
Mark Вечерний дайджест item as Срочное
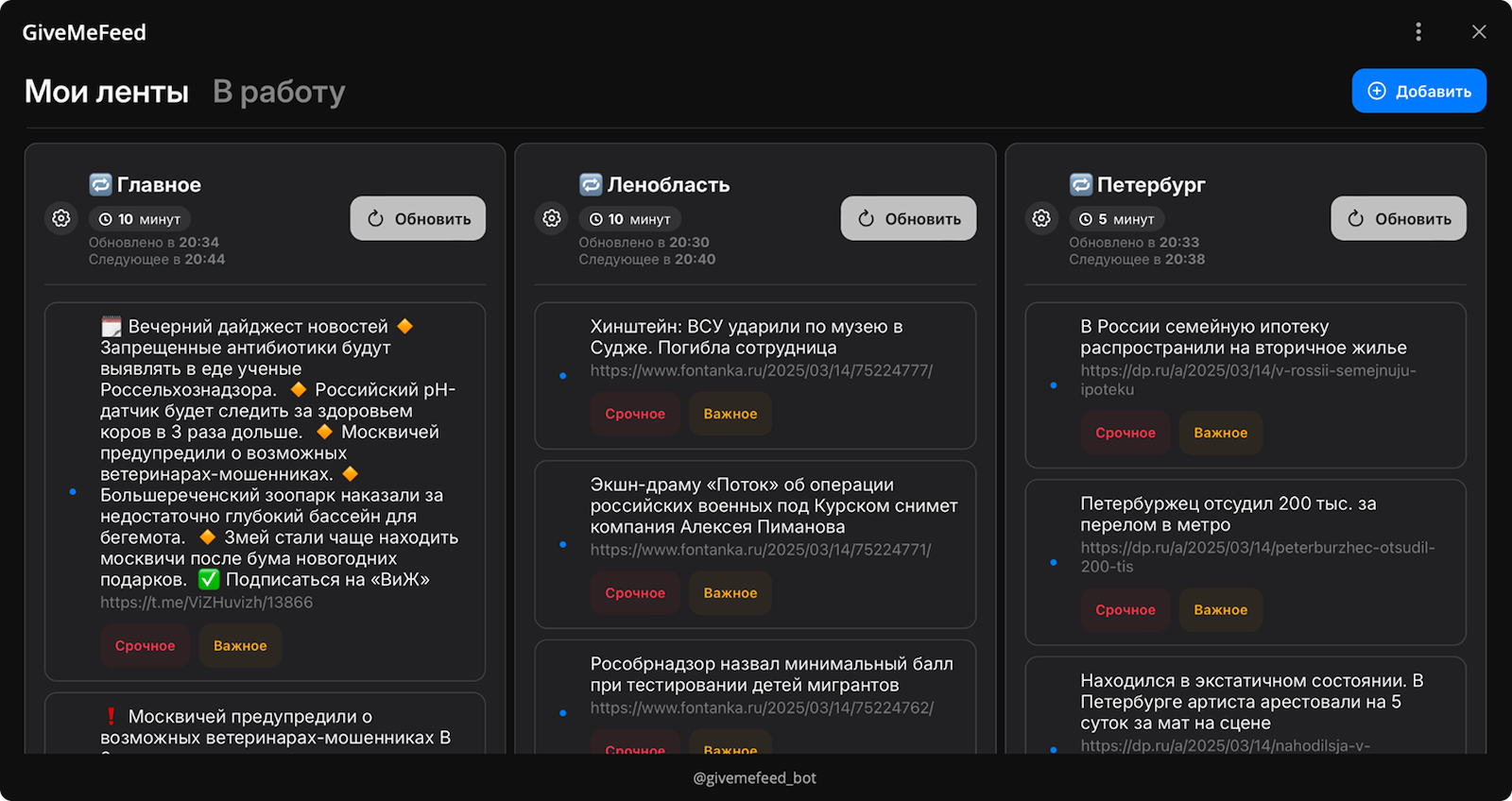tap(146, 646)
